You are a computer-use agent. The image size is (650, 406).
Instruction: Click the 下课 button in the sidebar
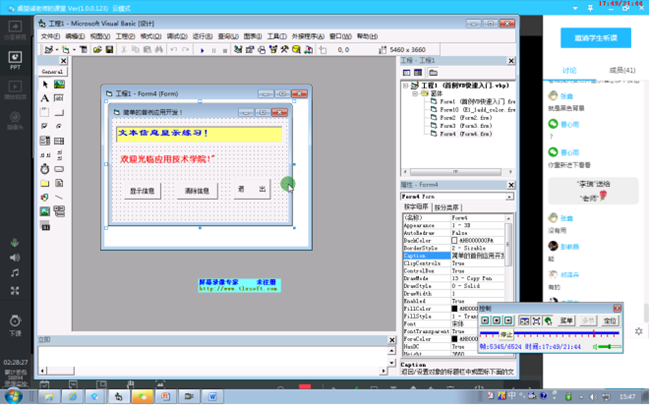point(15,325)
